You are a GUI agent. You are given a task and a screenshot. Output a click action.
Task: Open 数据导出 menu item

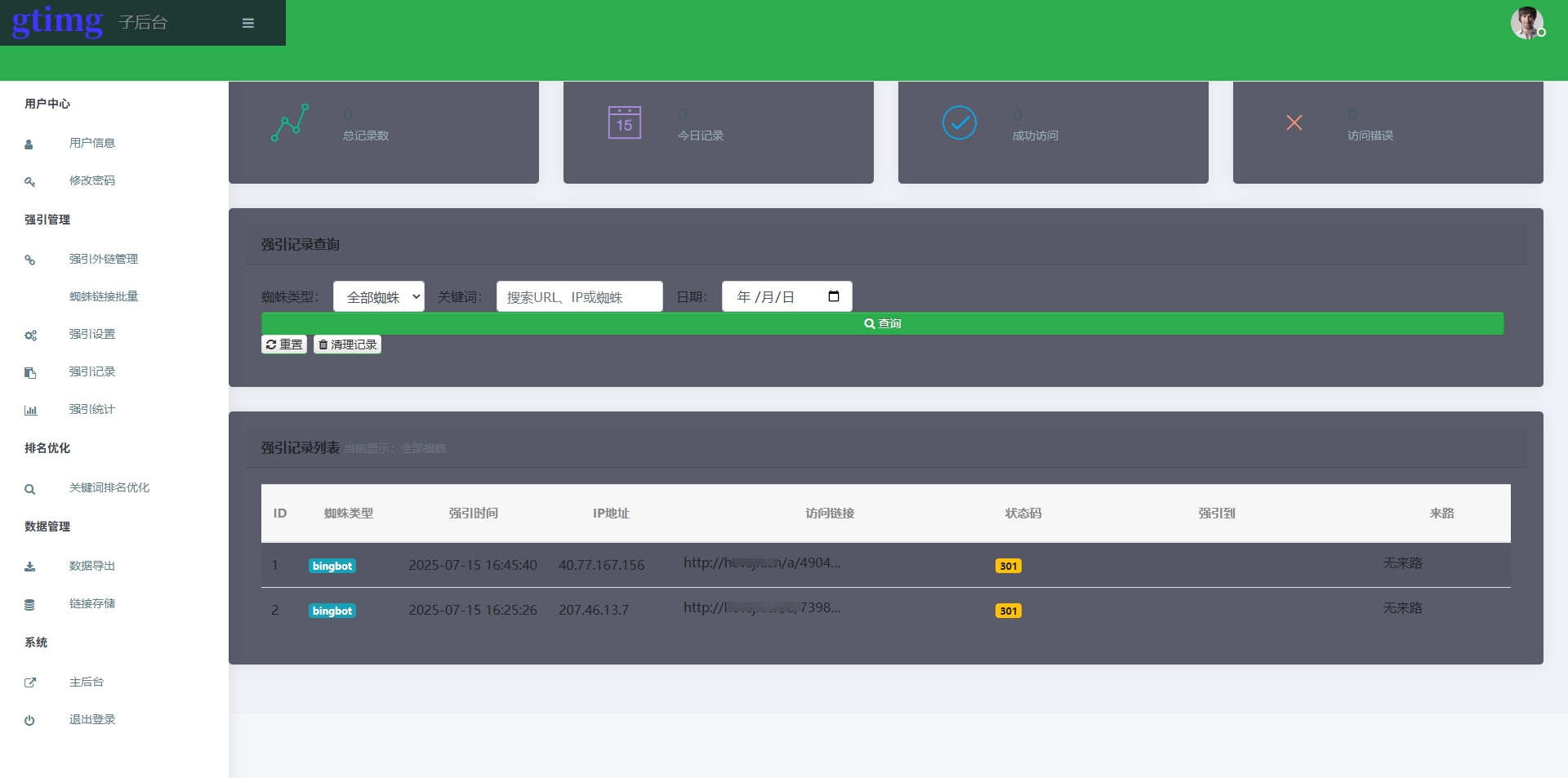point(92,566)
